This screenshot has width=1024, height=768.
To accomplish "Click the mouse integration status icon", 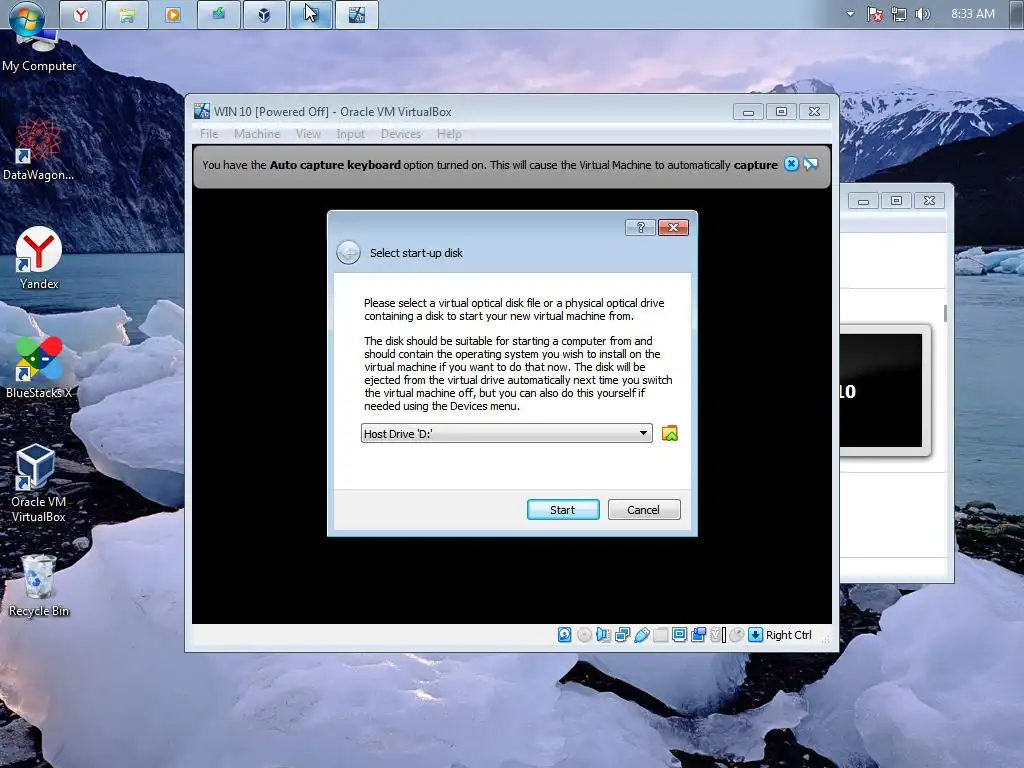I will point(737,635).
